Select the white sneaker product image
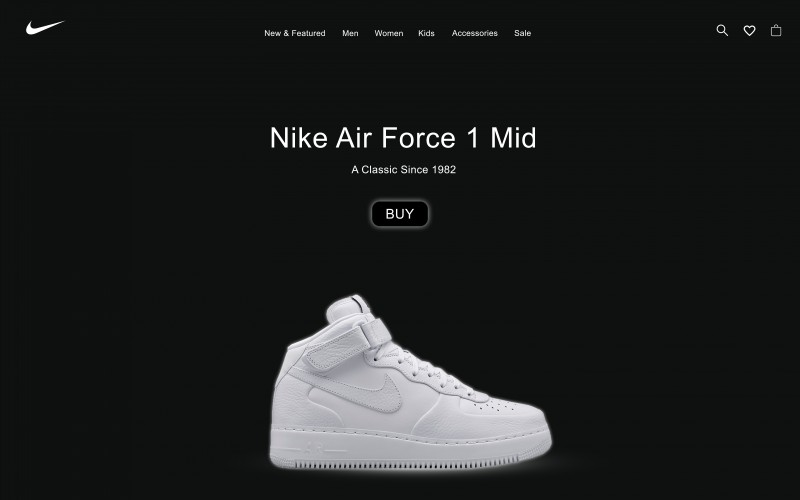Screen dimensions: 800x500 (410, 381)
